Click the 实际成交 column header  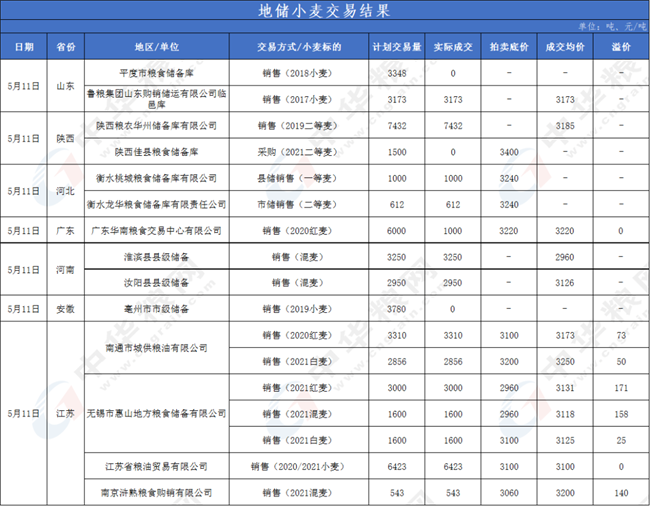click(452, 47)
